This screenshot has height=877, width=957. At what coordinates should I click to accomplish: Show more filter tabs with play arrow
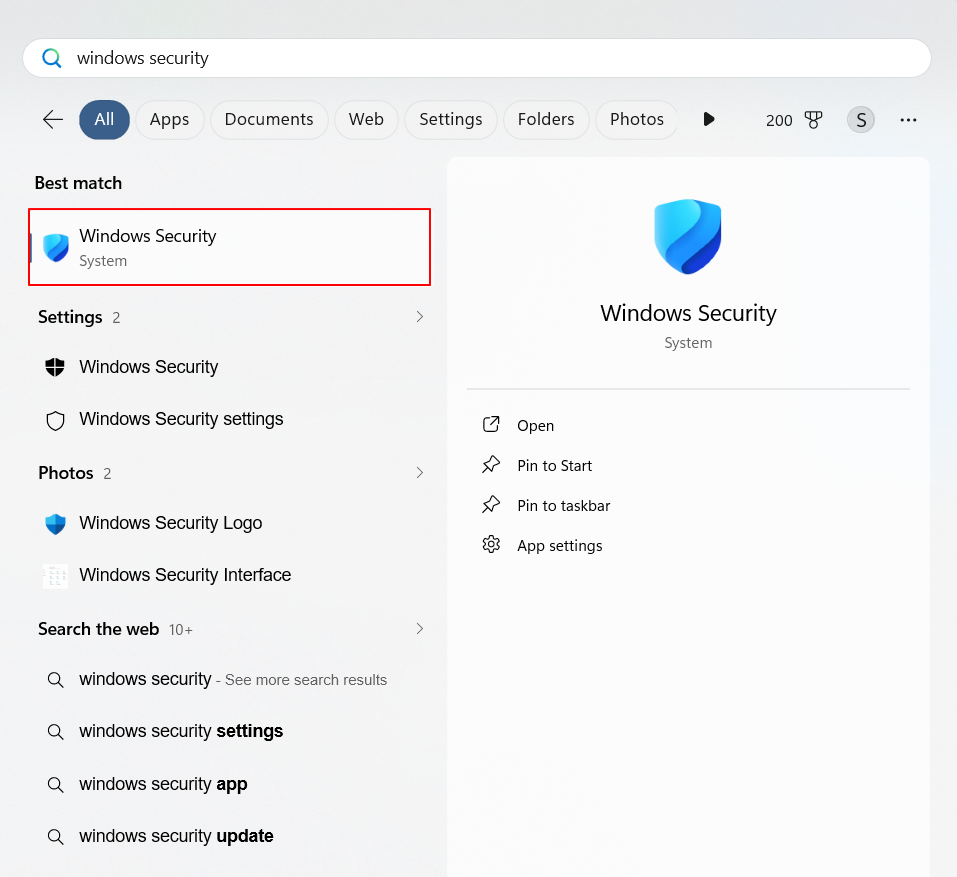coord(709,120)
